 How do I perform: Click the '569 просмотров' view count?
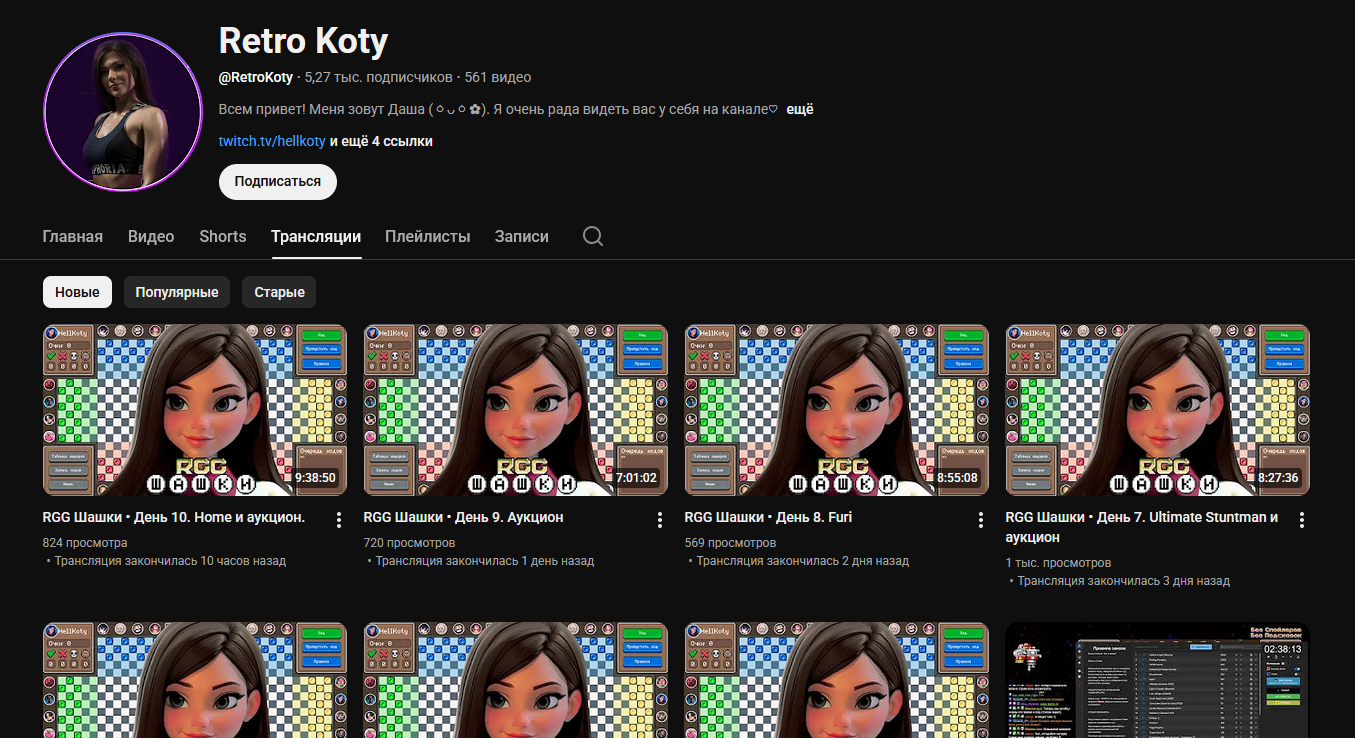coord(731,543)
